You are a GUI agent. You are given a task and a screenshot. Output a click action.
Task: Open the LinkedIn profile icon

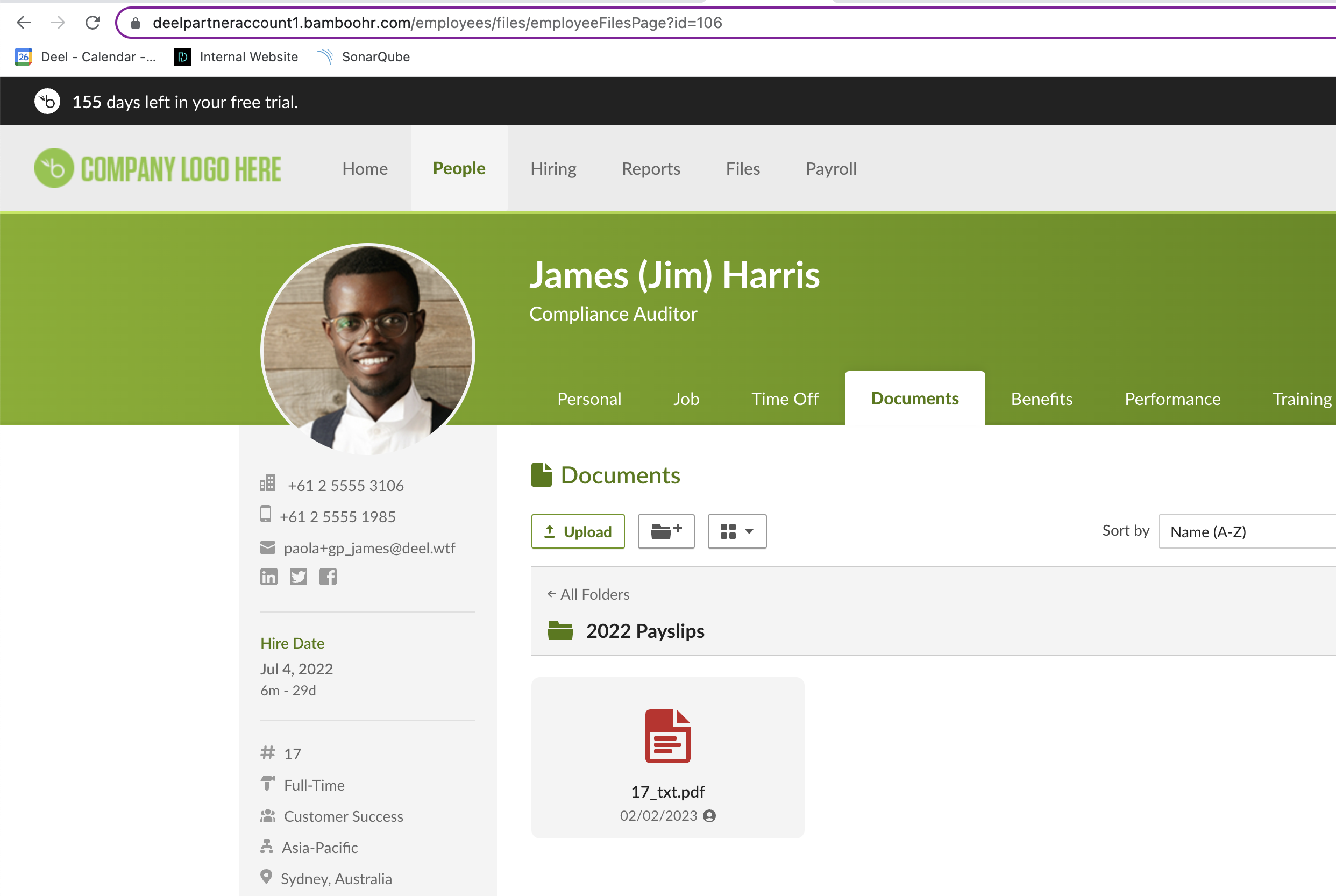268,577
